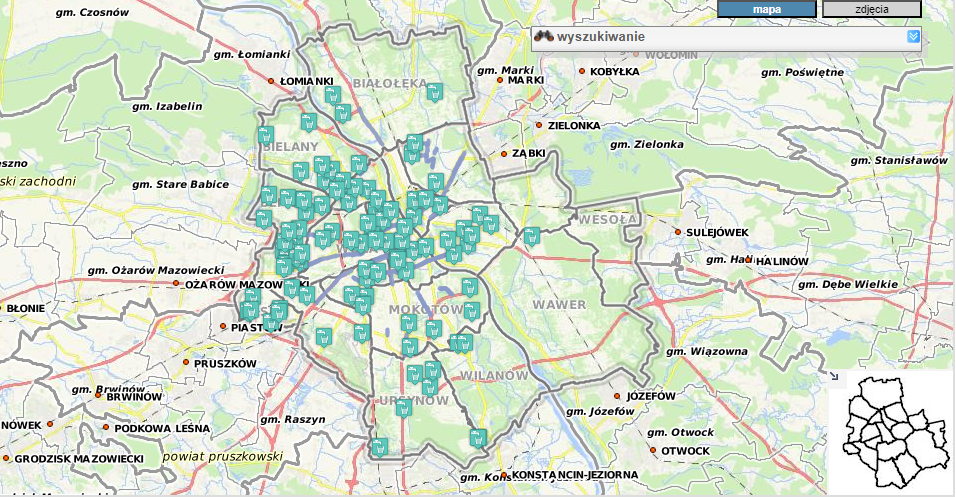This screenshot has height=497, width=956.
Task: Switch to the mapa view
Action: [x=766, y=9]
